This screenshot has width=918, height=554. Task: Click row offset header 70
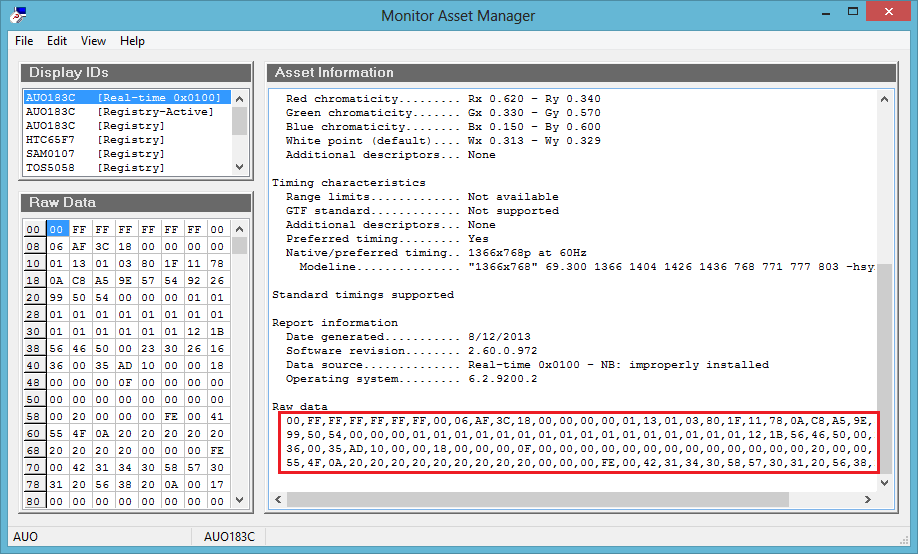34,467
